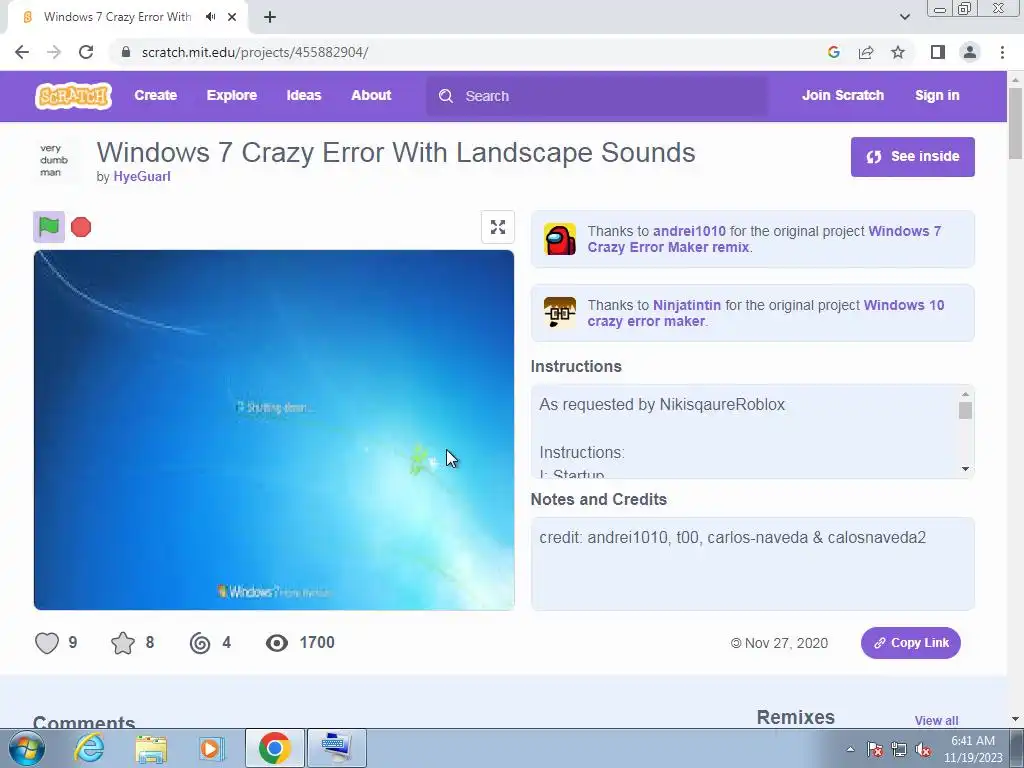Viewport: 1024px width, 768px height.
Task: Toggle Chrome side panel
Action: pos(938,52)
